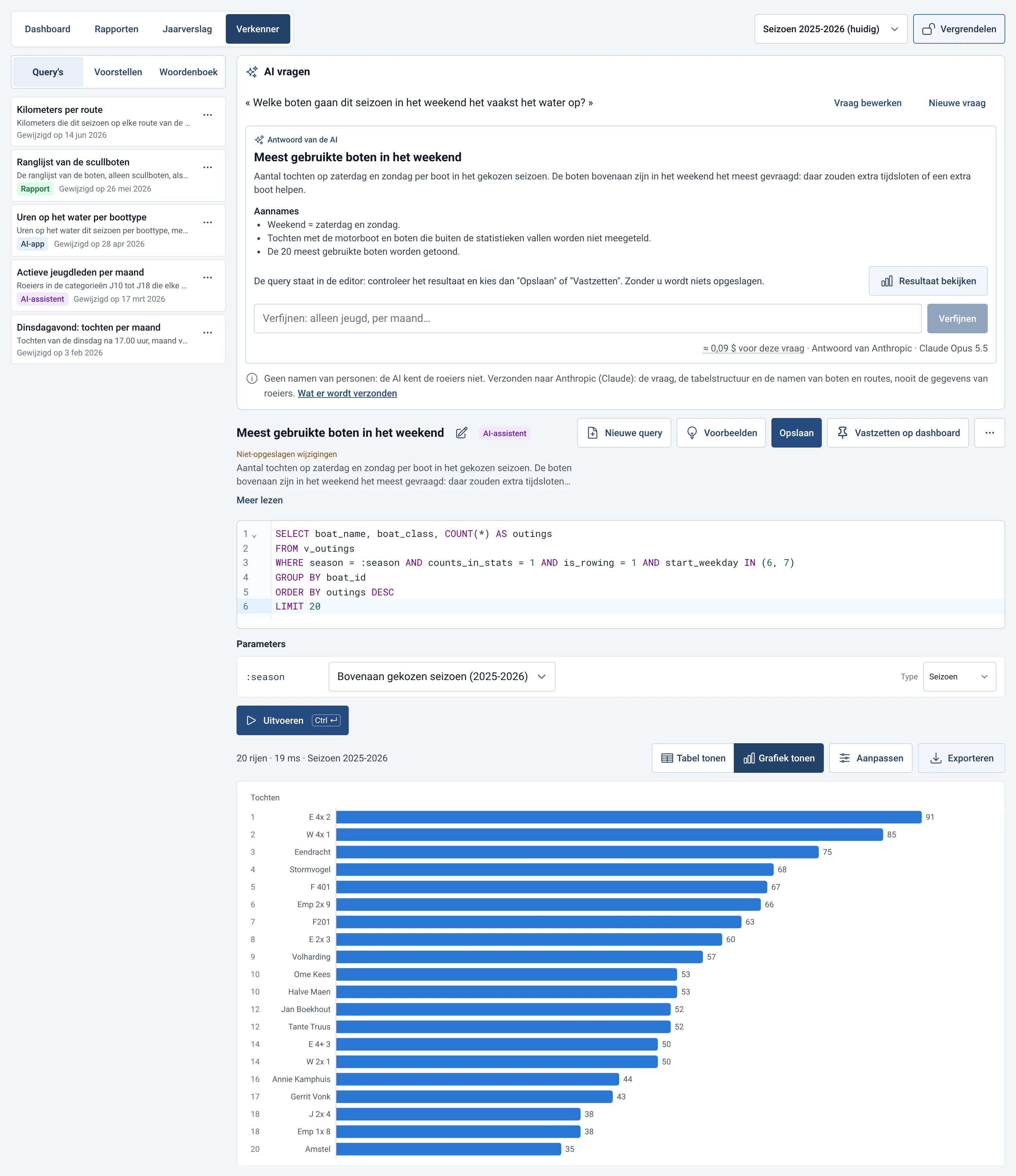This screenshot has width=1016, height=1176.
Task: Select the Grafiek tonen view toggle
Action: tap(779, 758)
